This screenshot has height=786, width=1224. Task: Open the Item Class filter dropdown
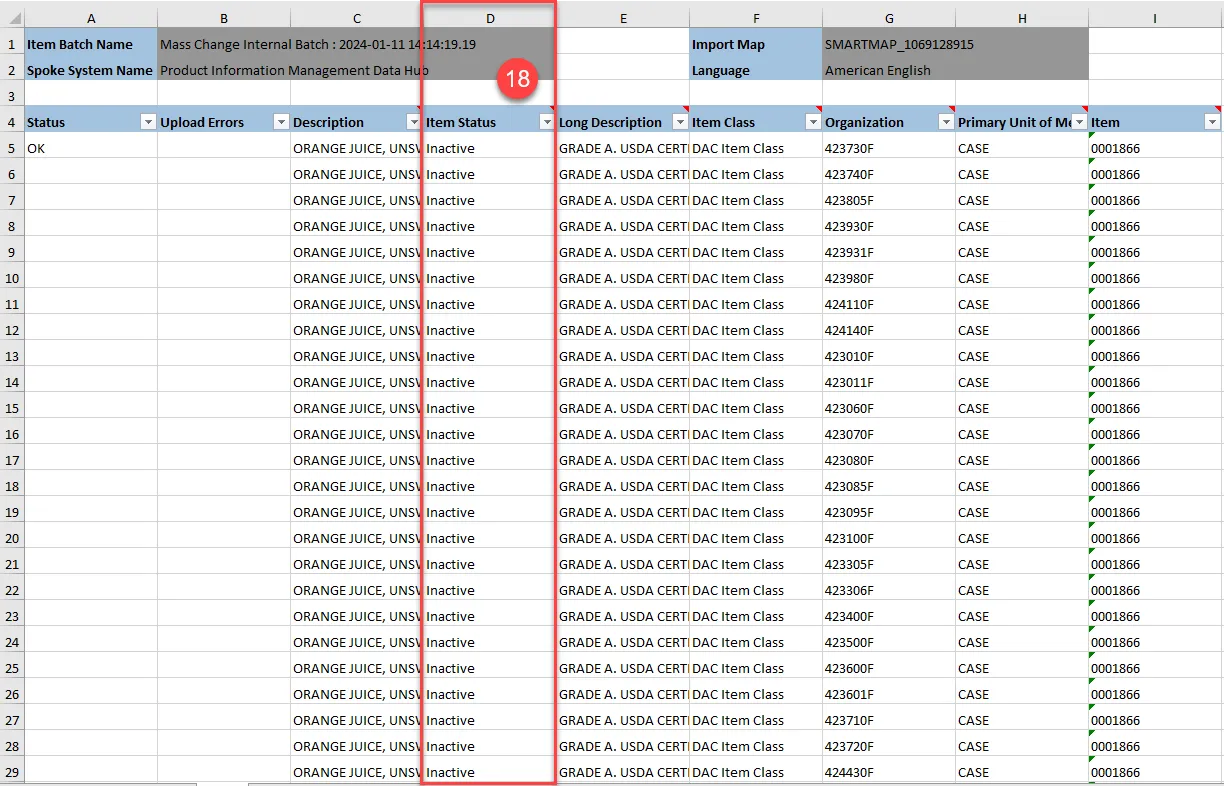[813, 122]
